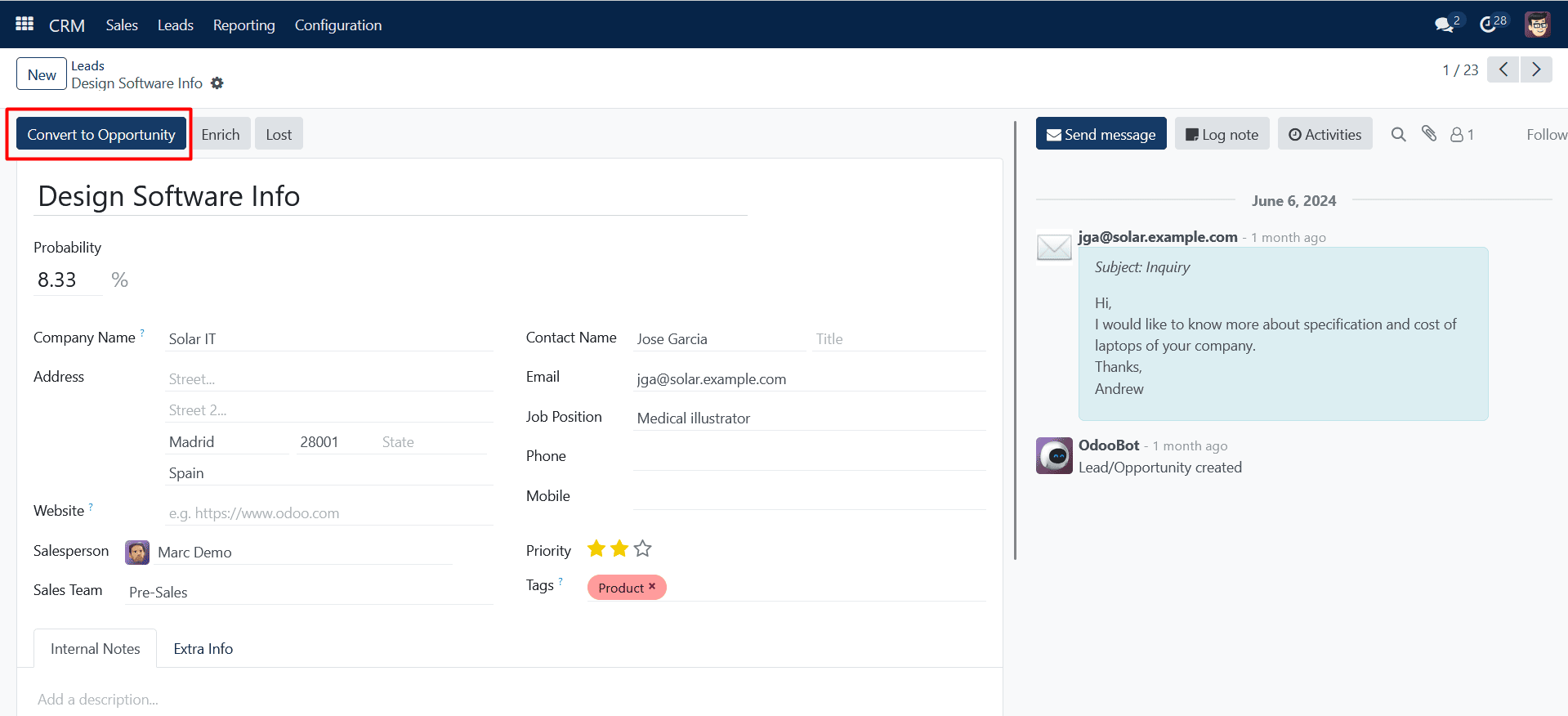Switch to the Extra Info tab

(x=203, y=649)
